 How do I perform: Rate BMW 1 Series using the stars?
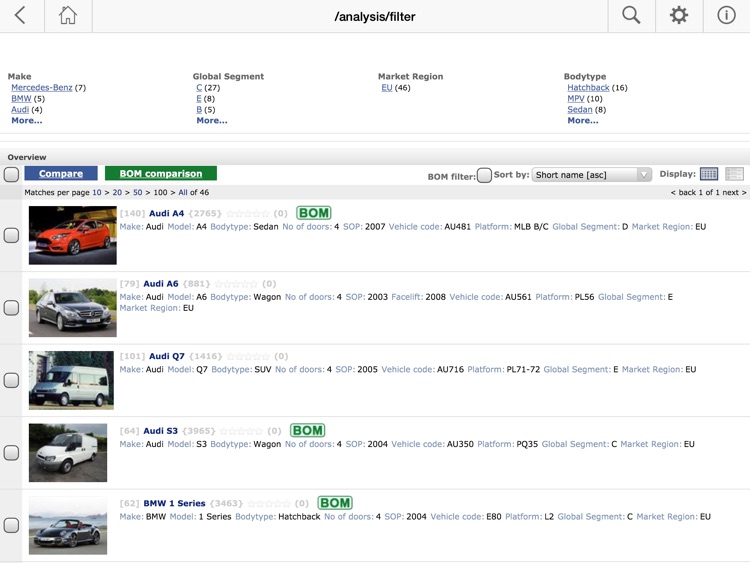269,503
